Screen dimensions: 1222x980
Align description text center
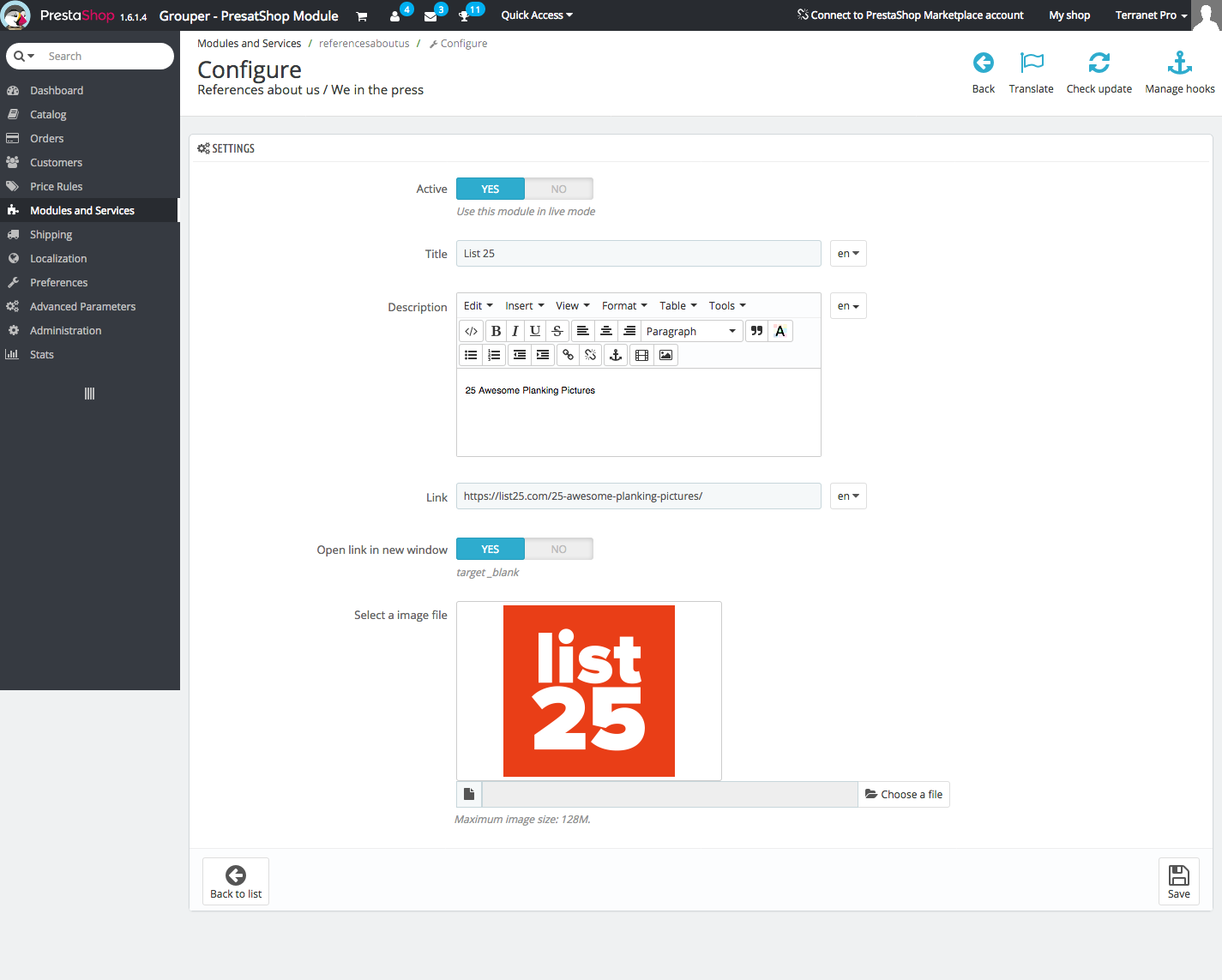pos(605,331)
